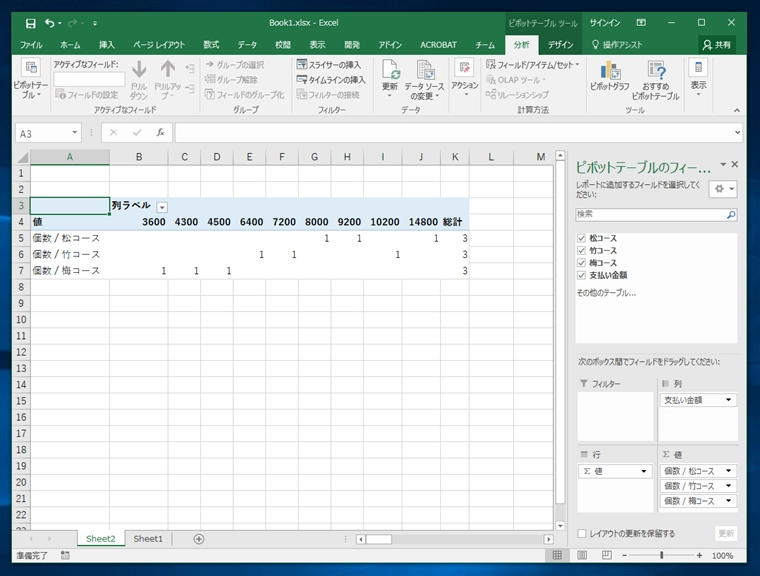Open the 列ラベル filter dropdown
Viewport: 760px width, 576px height.
click(x=162, y=207)
